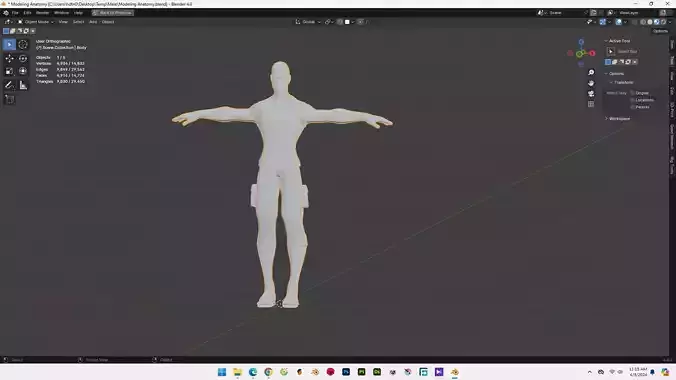The width and height of the screenshot is (676, 380).
Task: Toggle X-ray mode
Action: tap(635, 22)
